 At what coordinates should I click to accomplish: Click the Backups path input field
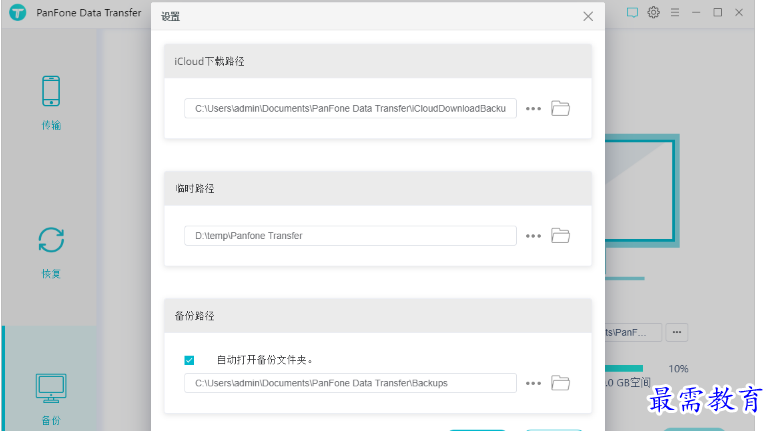click(x=350, y=383)
